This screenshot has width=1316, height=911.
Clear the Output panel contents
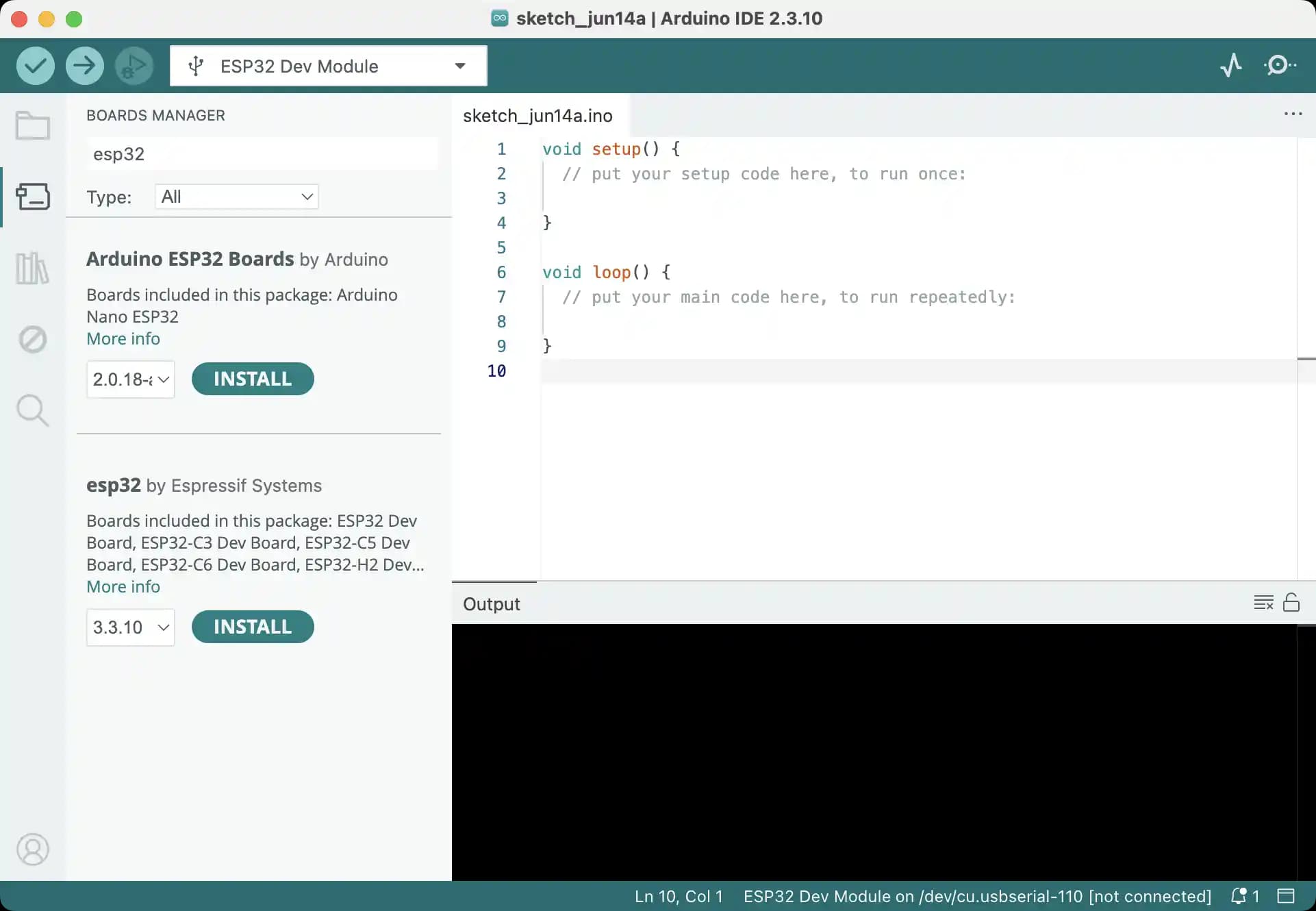point(1263,603)
